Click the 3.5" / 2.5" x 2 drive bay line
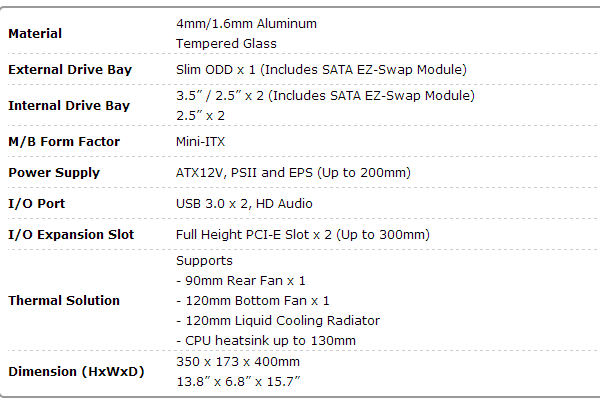The width and height of the screenshot is (600, 401). (325, 96)
